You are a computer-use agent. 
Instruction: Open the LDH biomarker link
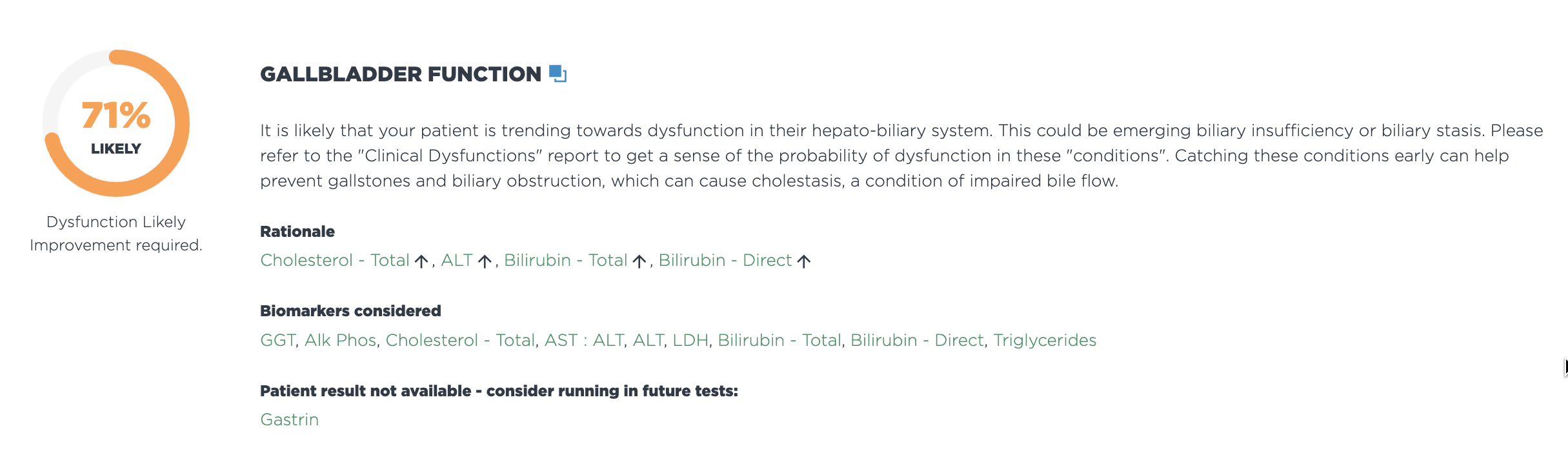point(690,340)
